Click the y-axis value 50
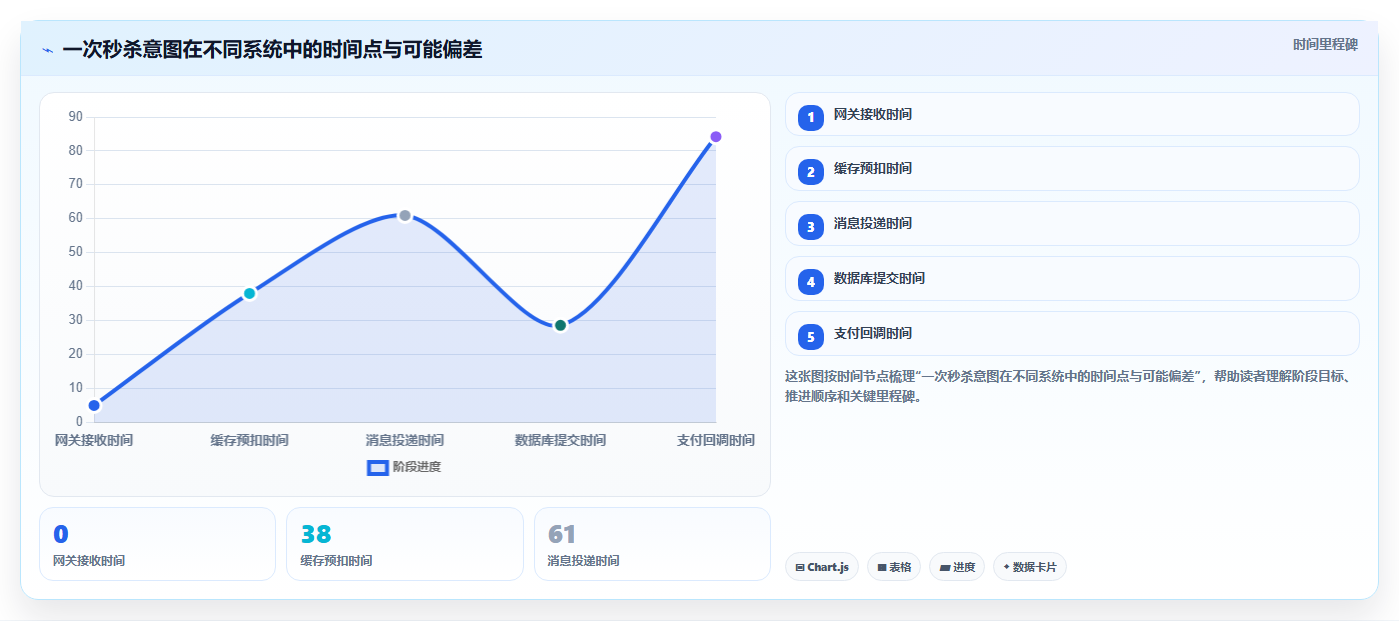1399x621 pixels. (x=76, y=252)
